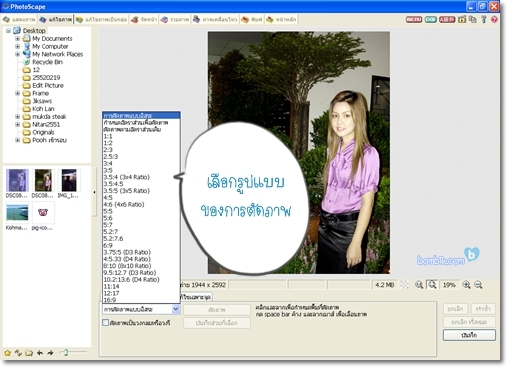
Task: Open the 25520219 folder
Action: 41,78
